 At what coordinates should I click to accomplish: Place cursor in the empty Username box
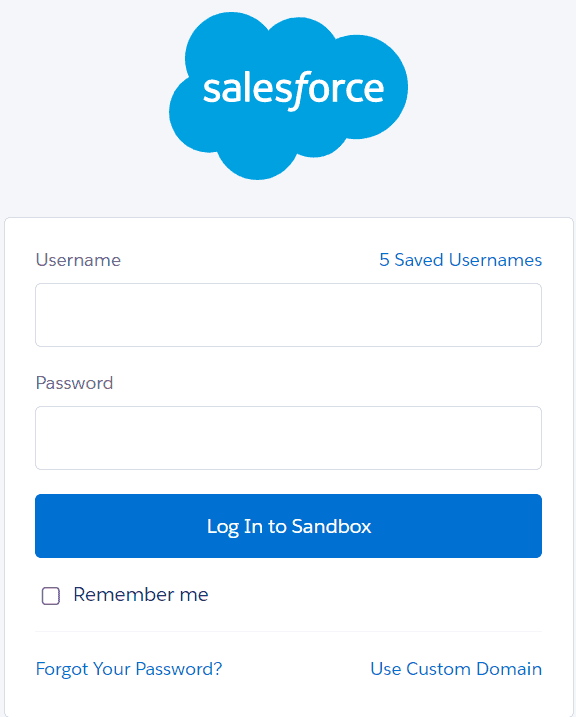(288, 315)
